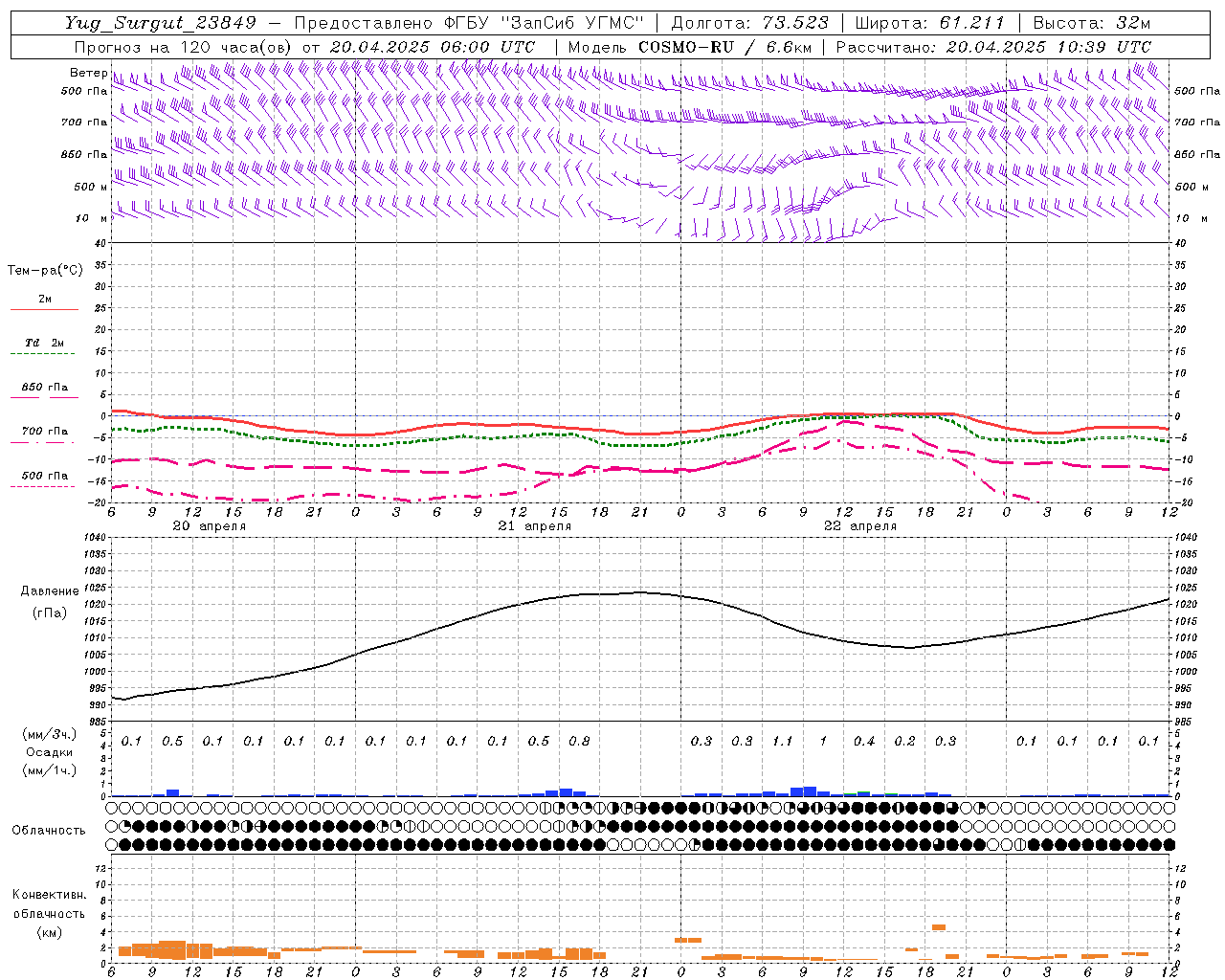
Task: Click the Облачность cloud cover label
Action: tap(49, 831)
